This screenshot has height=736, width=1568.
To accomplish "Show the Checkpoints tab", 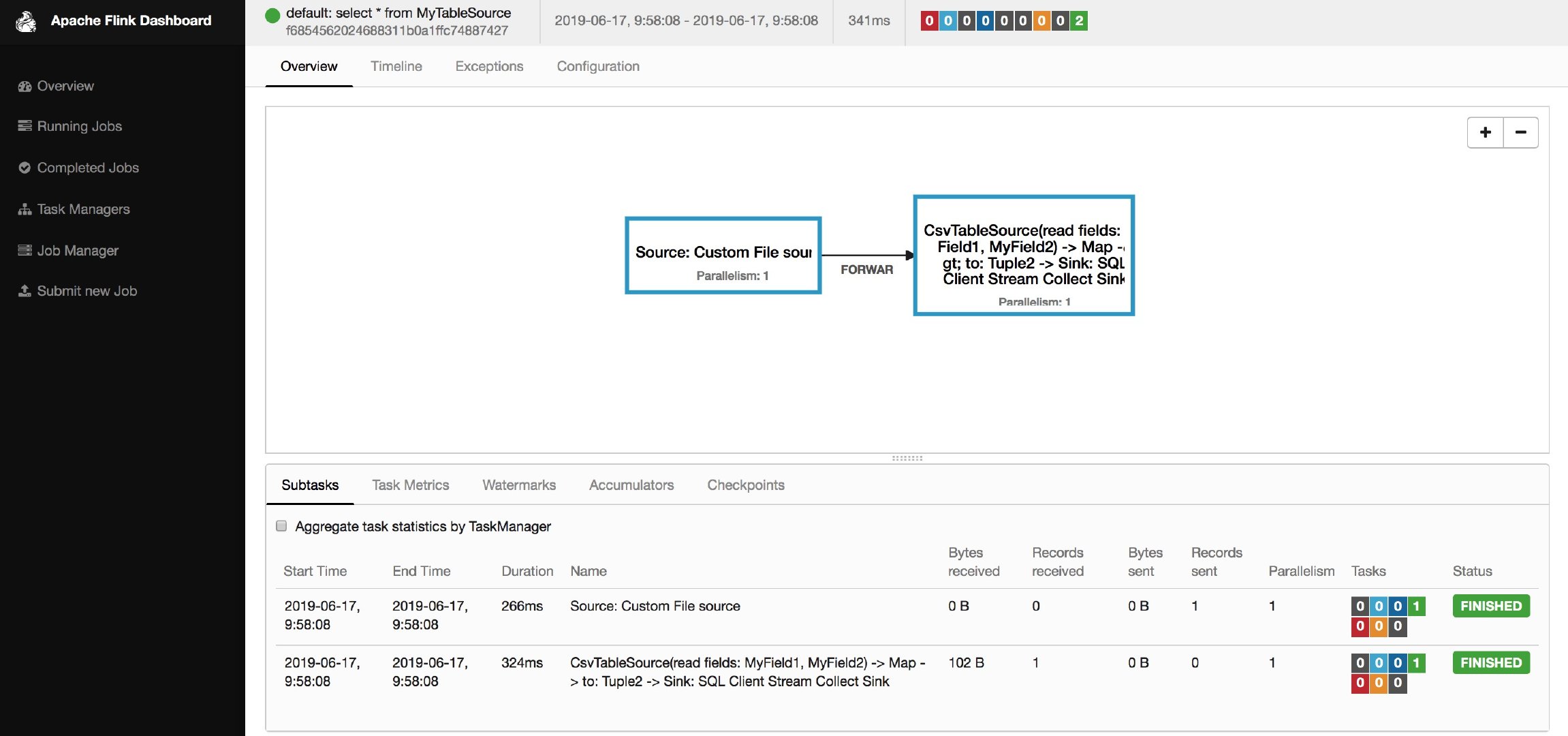I will tap(745, 485).
